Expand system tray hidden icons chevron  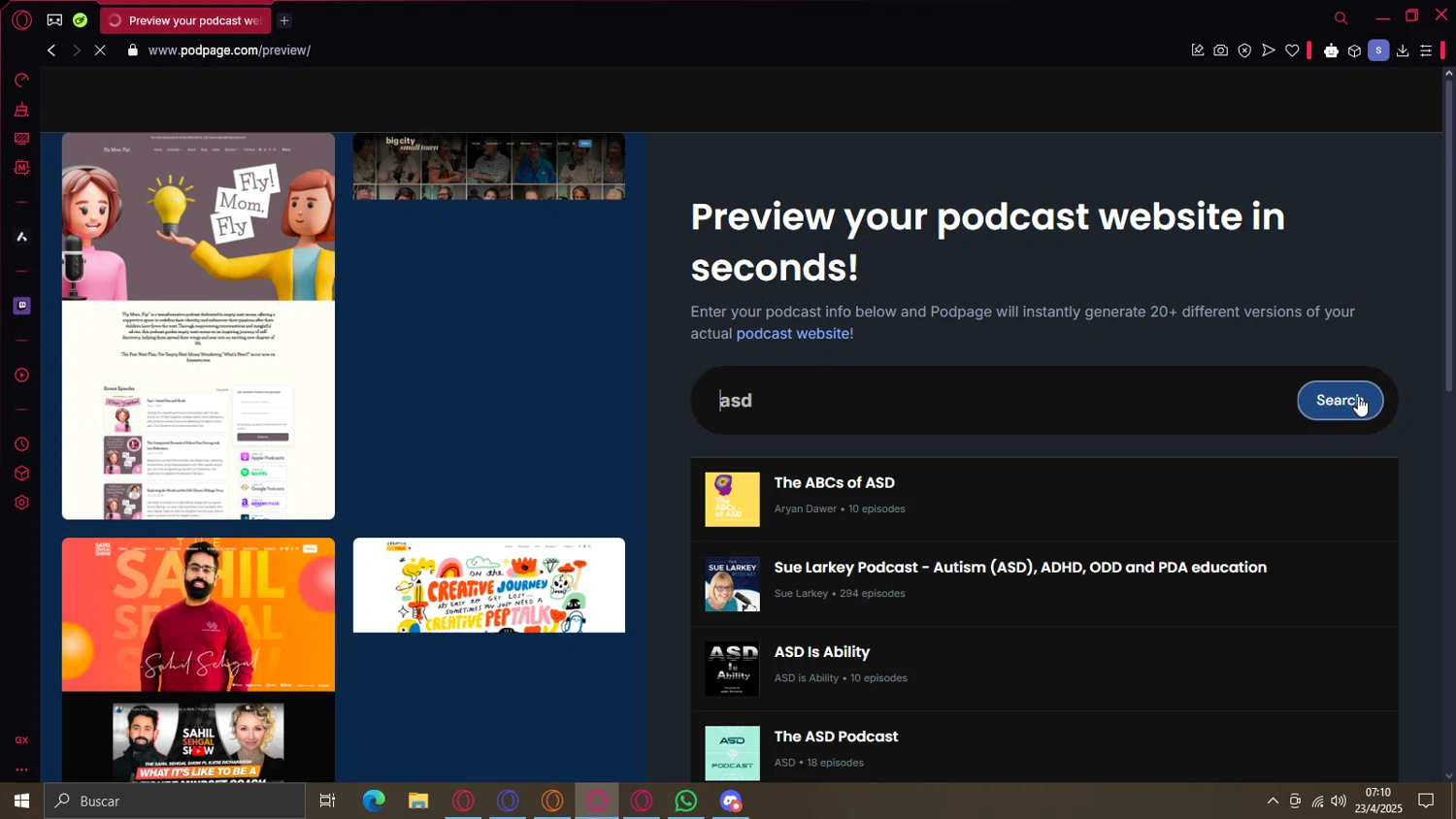(x=1273, y=801)
